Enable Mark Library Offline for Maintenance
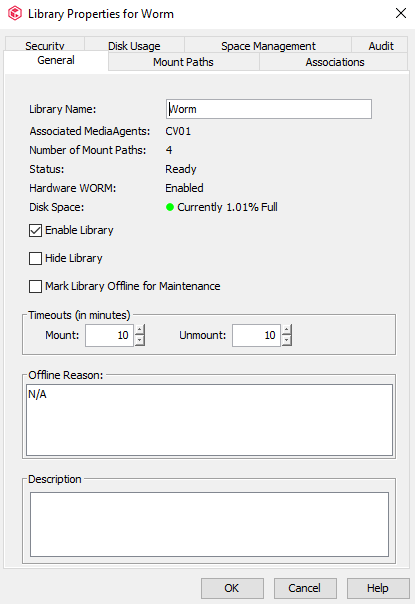 pos(35,287)
